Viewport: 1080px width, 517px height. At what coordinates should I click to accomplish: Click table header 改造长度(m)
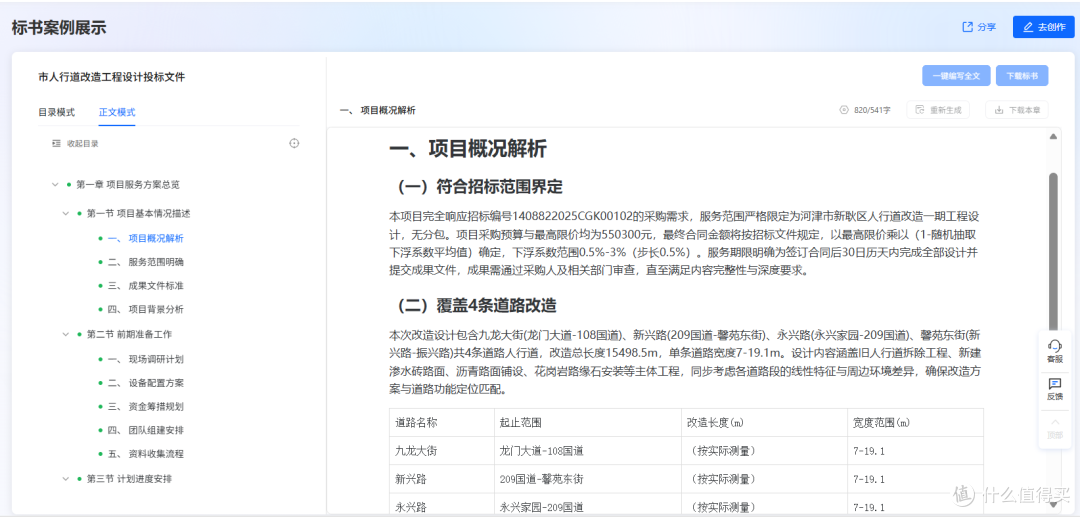pos(714,422)
